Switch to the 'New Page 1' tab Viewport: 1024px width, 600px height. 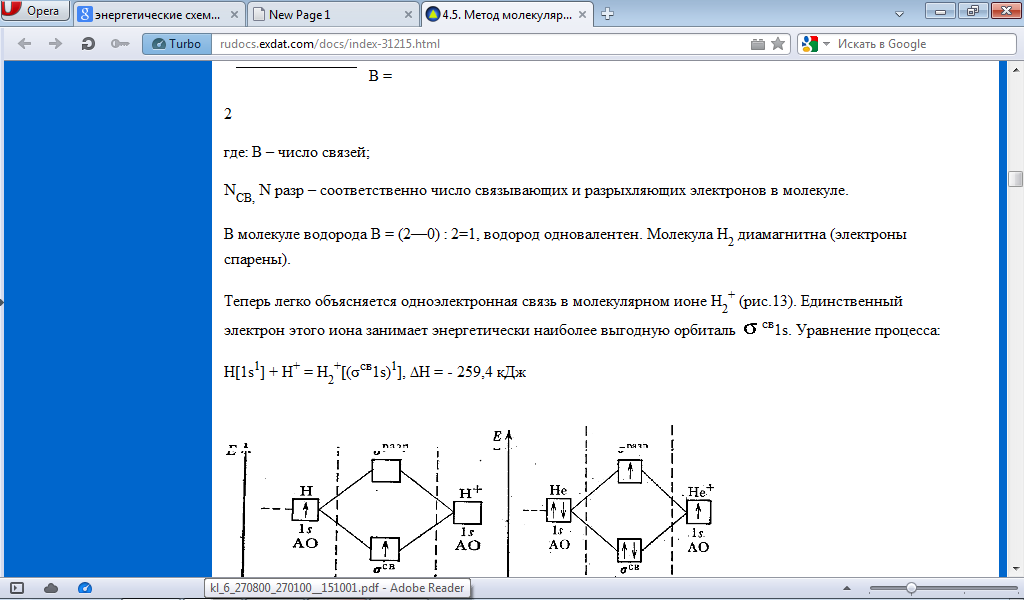click(x=333, y=14)
